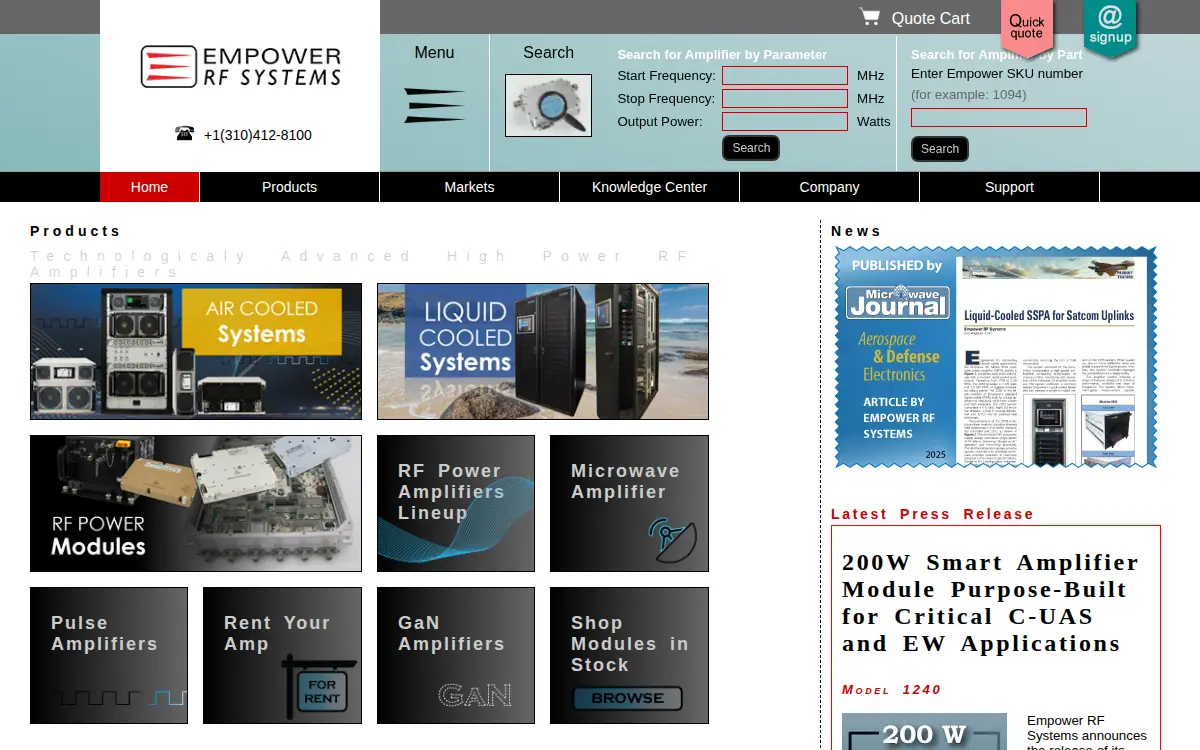
Task: Open RF Power Amplifiers Lineup tile
Action: pos(456,503)
